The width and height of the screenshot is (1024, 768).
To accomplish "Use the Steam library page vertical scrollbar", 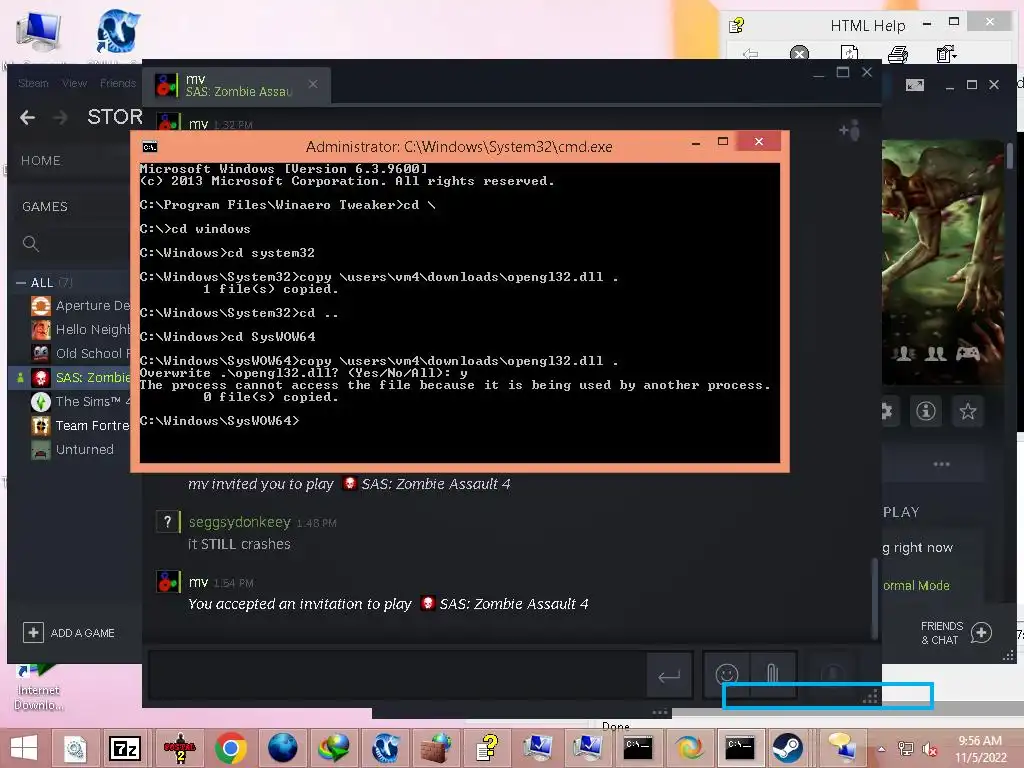I will click(1010, 155).
